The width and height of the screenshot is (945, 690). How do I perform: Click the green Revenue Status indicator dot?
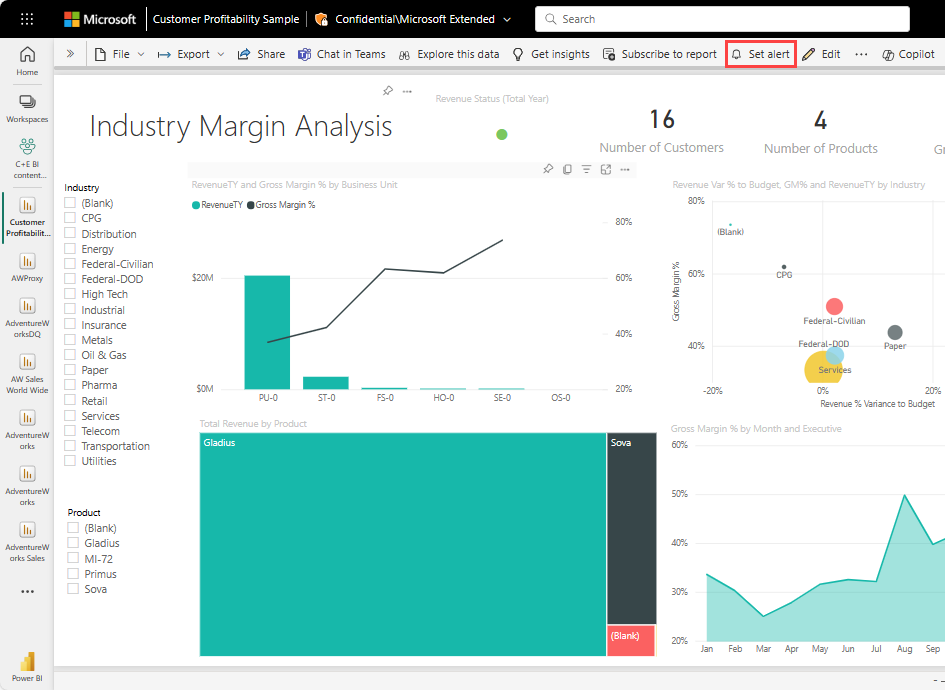pyautogui.click(x=501, y=134)
